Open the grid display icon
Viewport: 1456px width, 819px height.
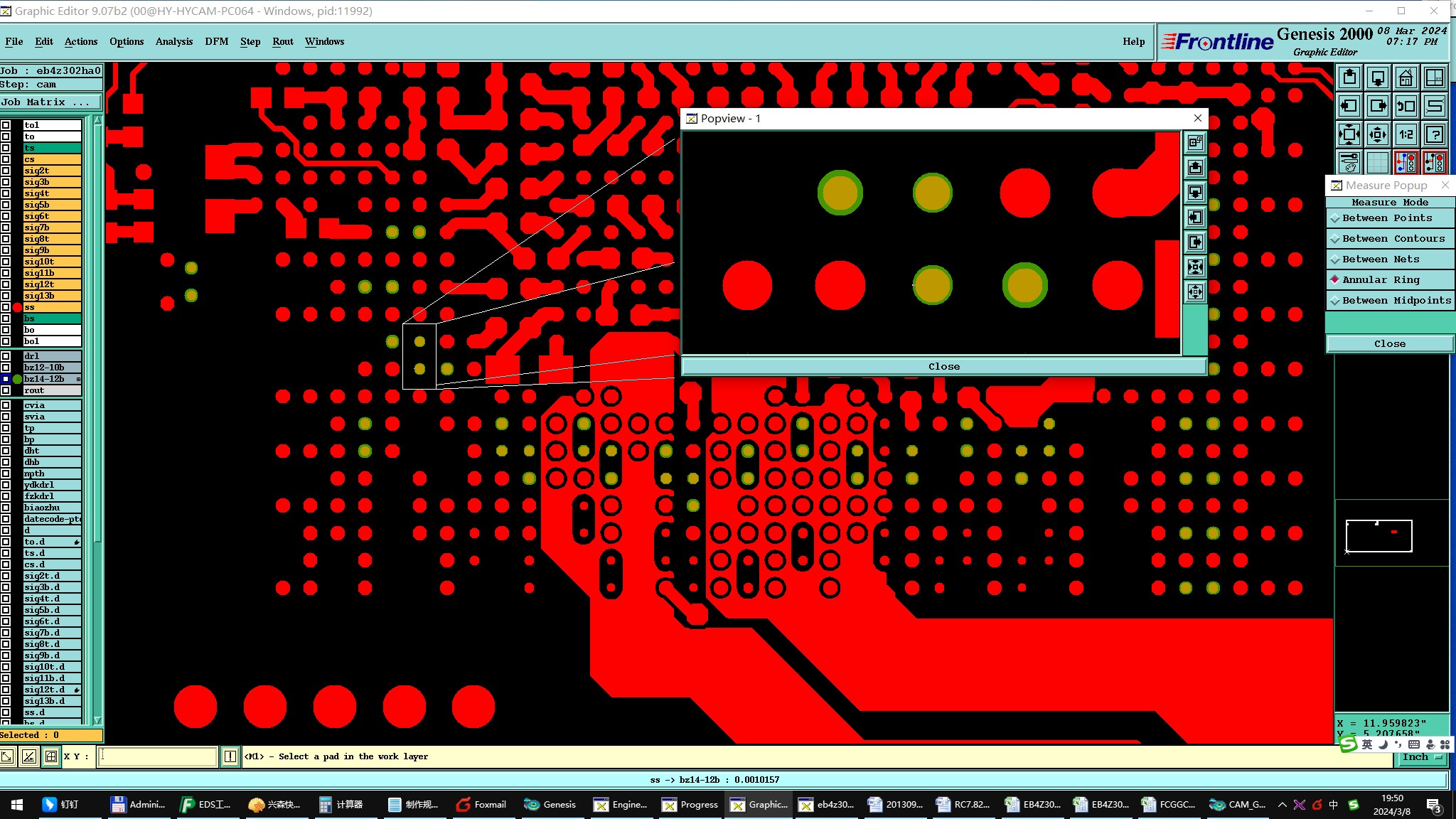pyautogui.click(x=1377, y=163)
